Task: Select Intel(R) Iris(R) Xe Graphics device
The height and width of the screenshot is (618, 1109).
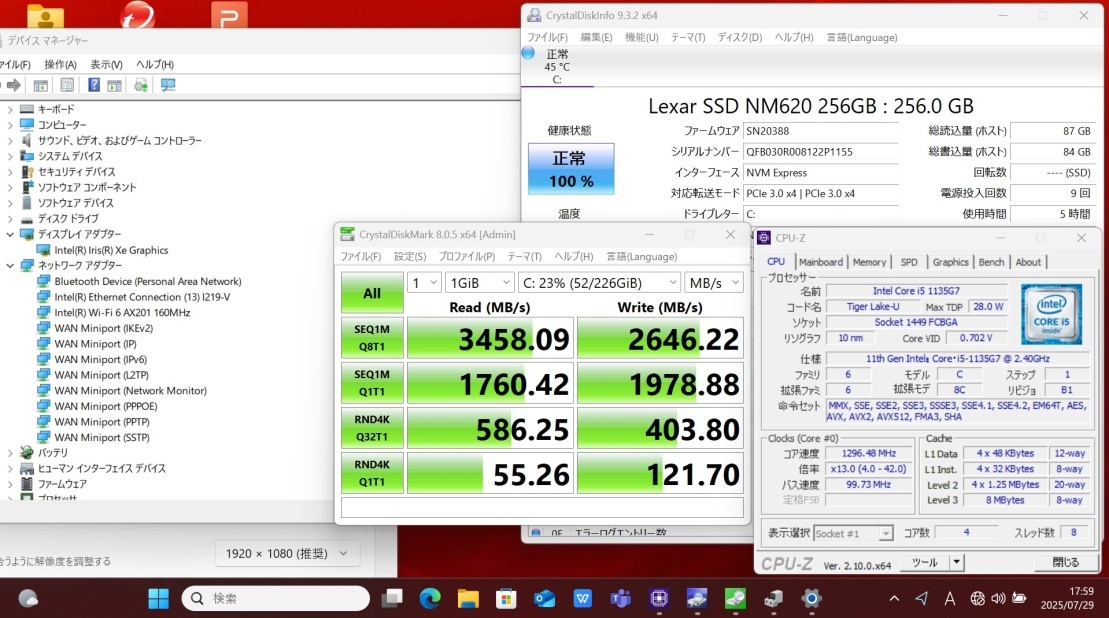Action: pos(111,250)
